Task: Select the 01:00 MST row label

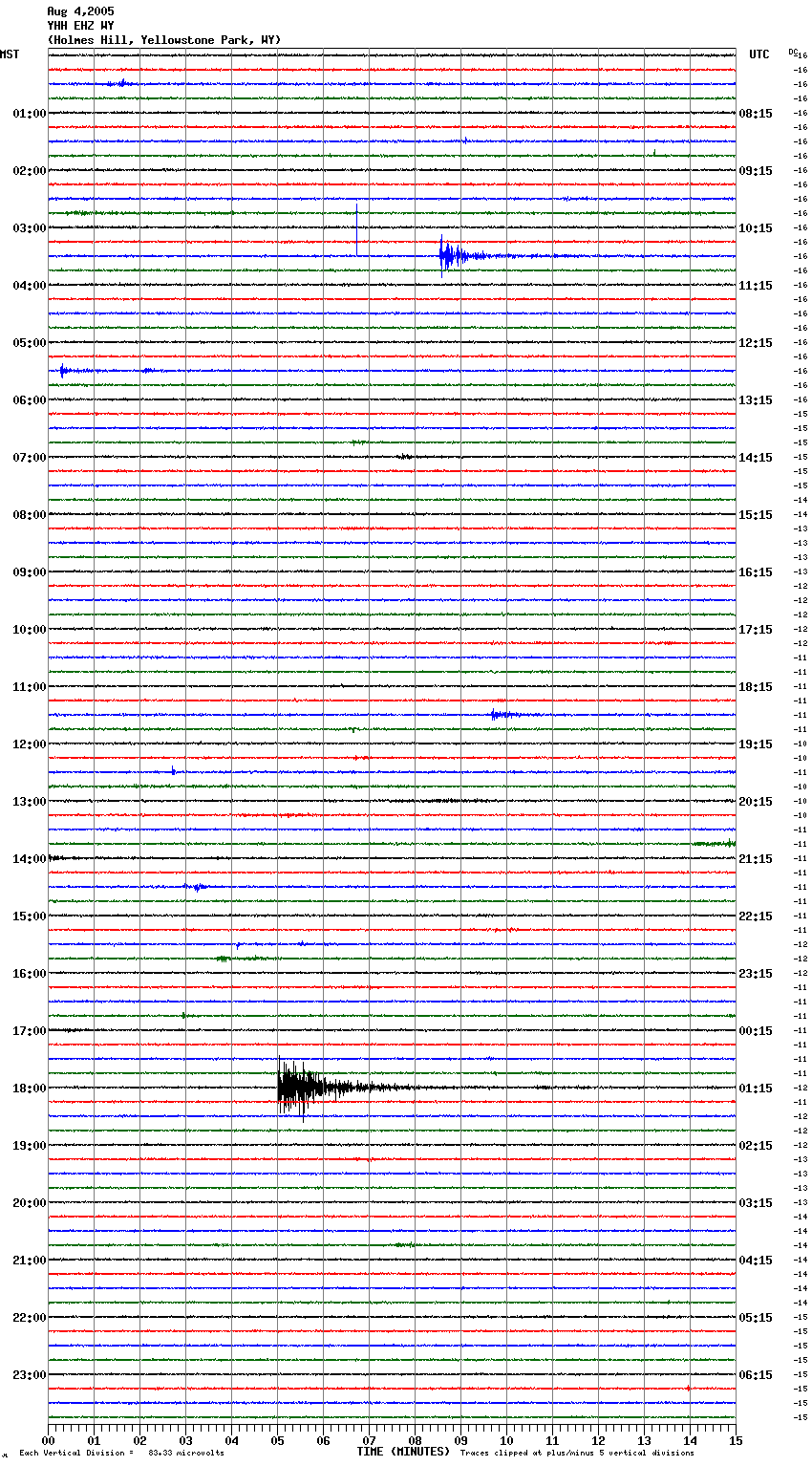Action: (x=30, y=114)
